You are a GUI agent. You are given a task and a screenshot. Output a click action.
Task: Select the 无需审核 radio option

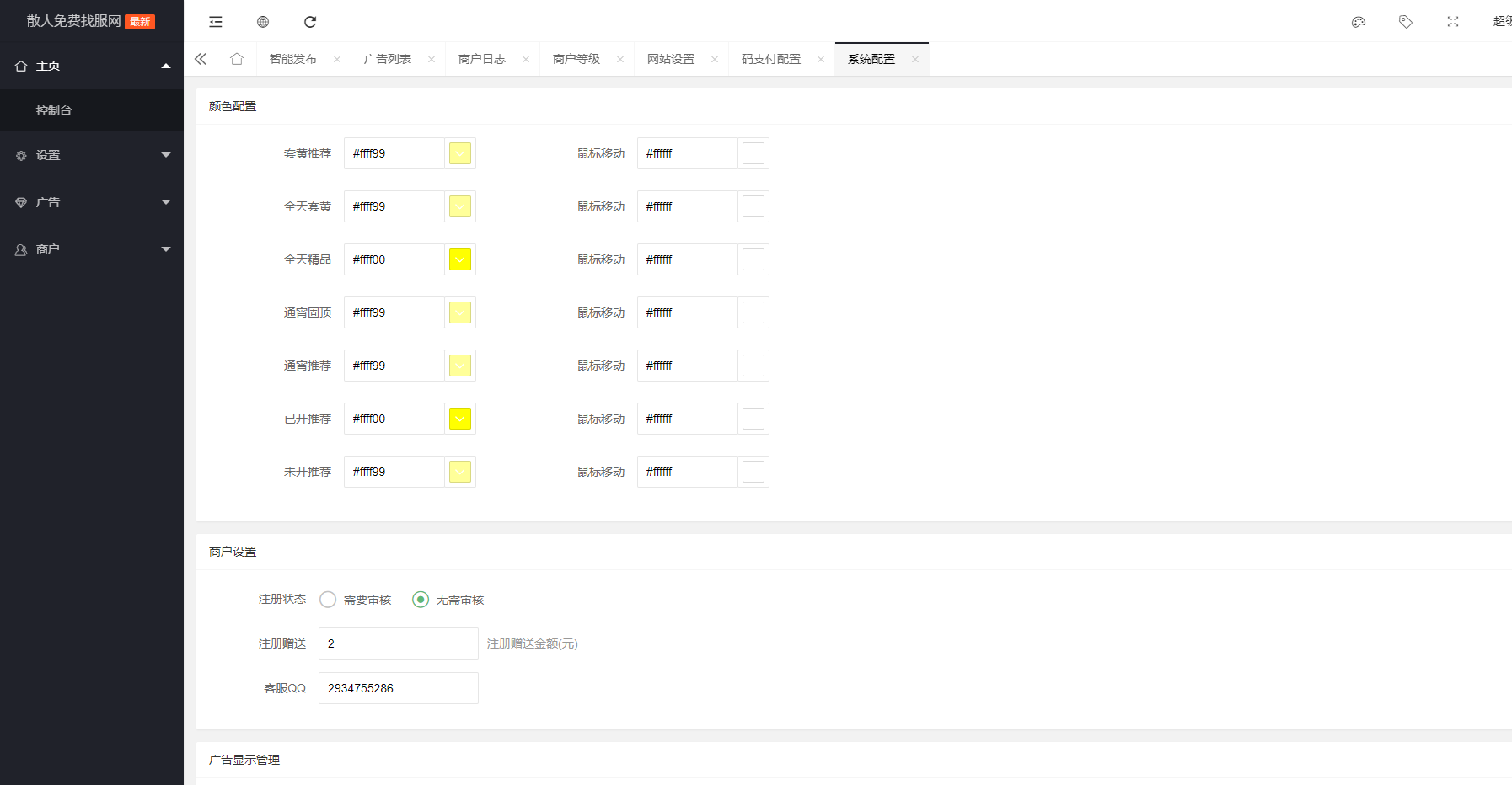click(x=448, y=600)
